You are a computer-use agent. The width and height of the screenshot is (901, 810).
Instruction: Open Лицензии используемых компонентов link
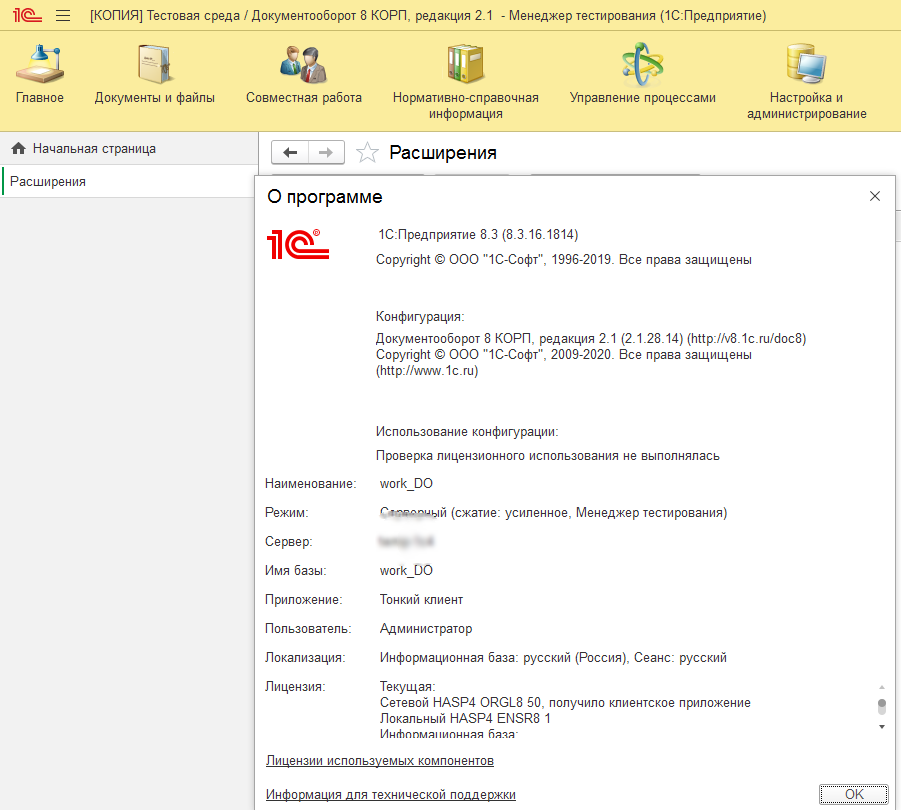[x=380, y=761]
